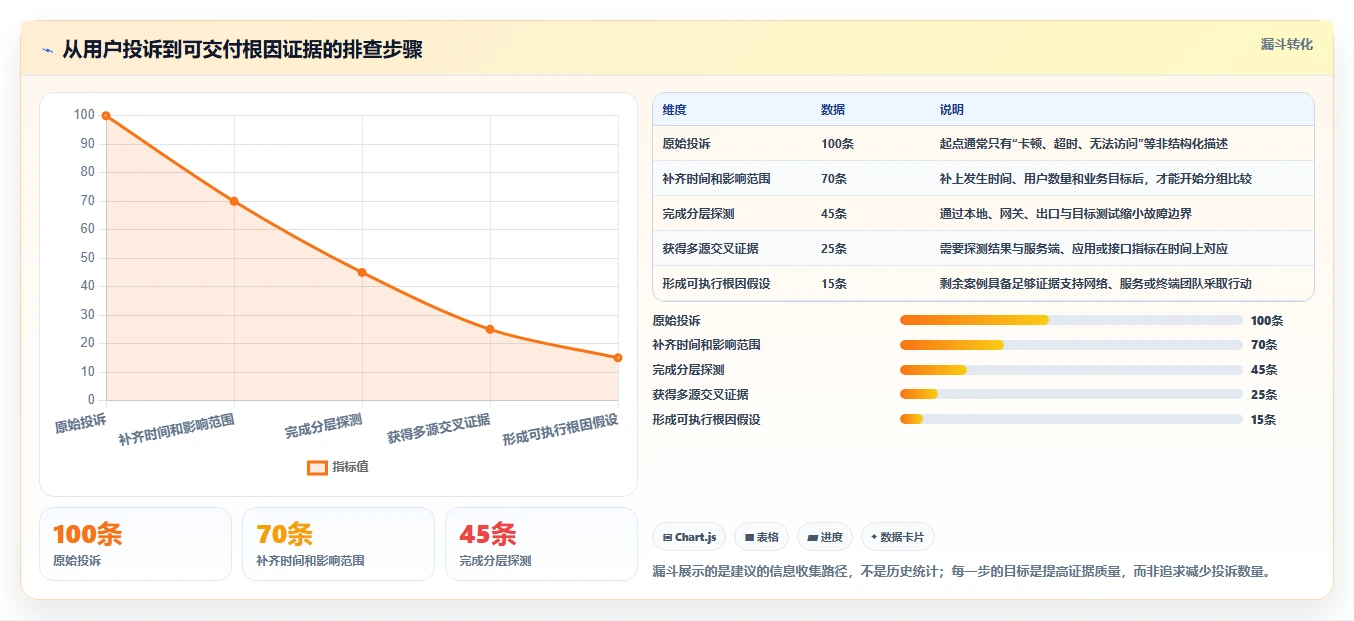Click the lightning icon beside the card title
This screenshot has height=621, width=1354.
[x=47, y=50]
